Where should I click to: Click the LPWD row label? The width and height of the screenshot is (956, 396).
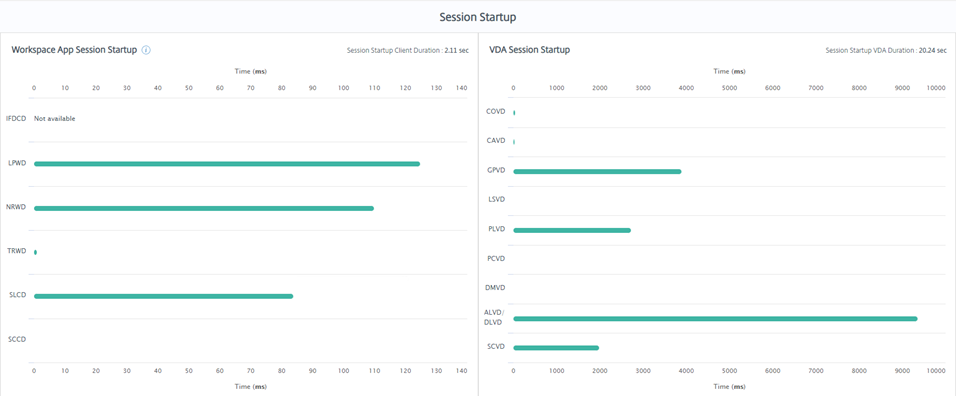16,163
